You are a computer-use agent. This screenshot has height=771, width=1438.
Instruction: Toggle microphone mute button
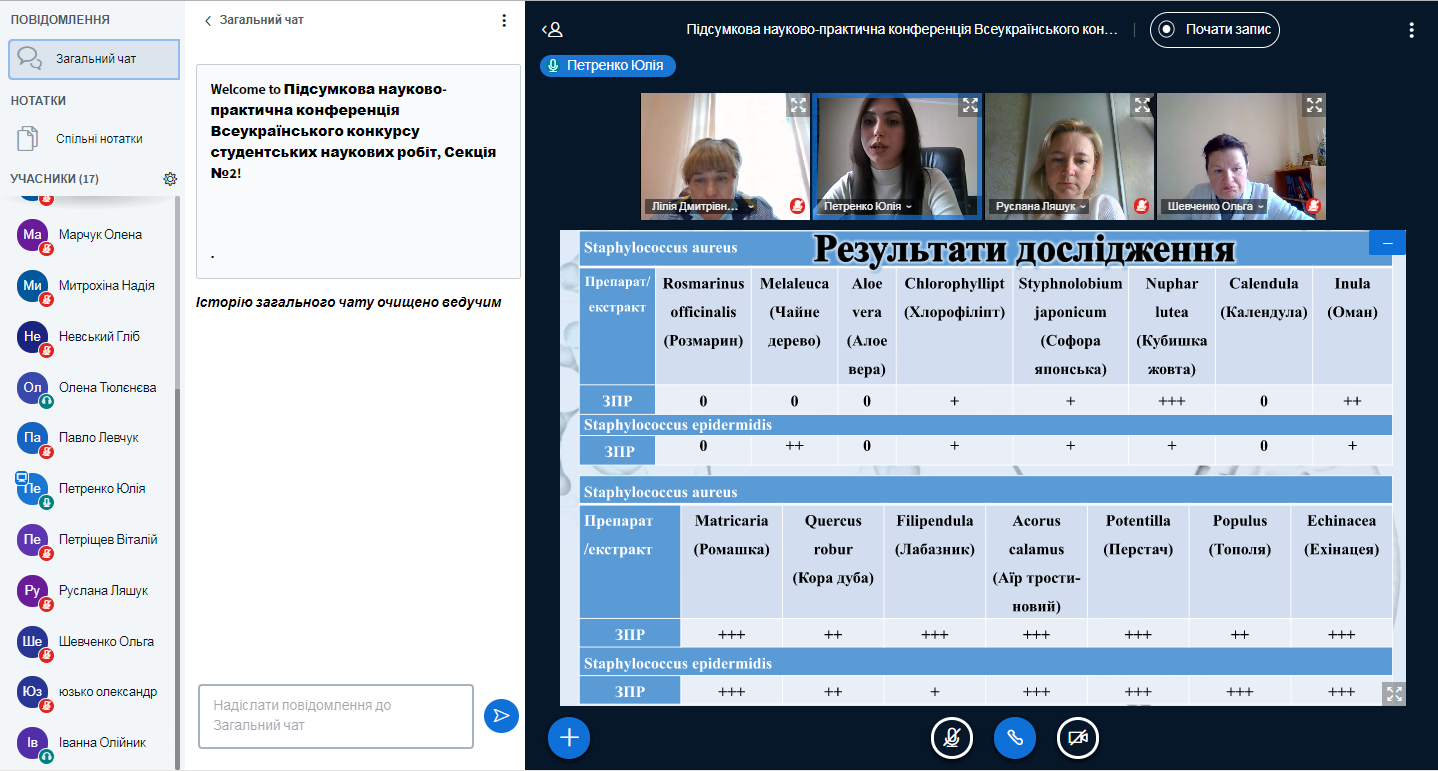[x=952, y=738]
